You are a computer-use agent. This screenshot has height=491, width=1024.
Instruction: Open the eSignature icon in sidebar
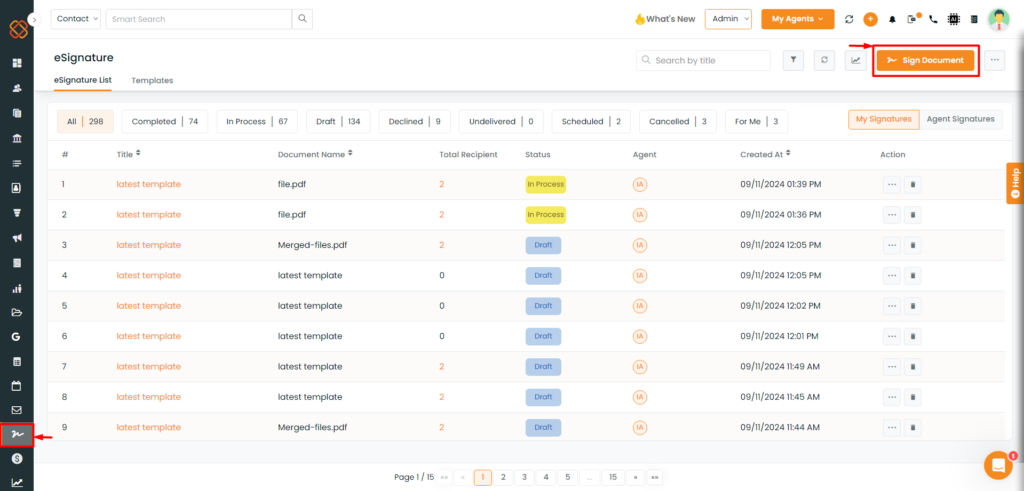[x=17, y=435]
